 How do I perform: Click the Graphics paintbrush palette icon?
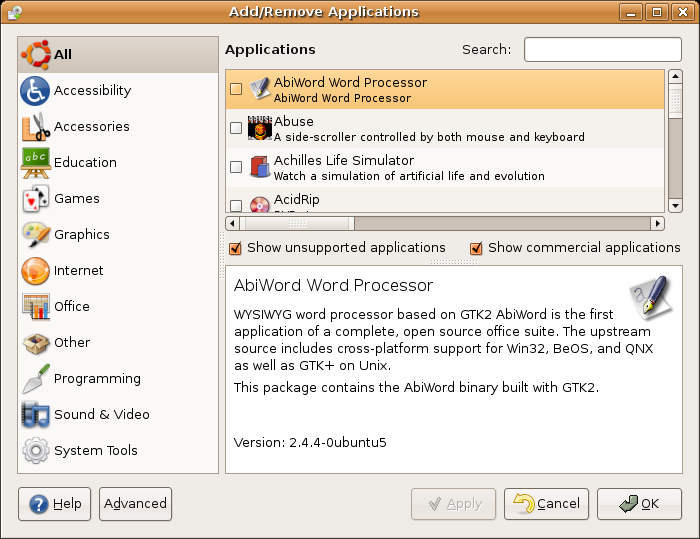pyautogui.click(x=36, y=234)
